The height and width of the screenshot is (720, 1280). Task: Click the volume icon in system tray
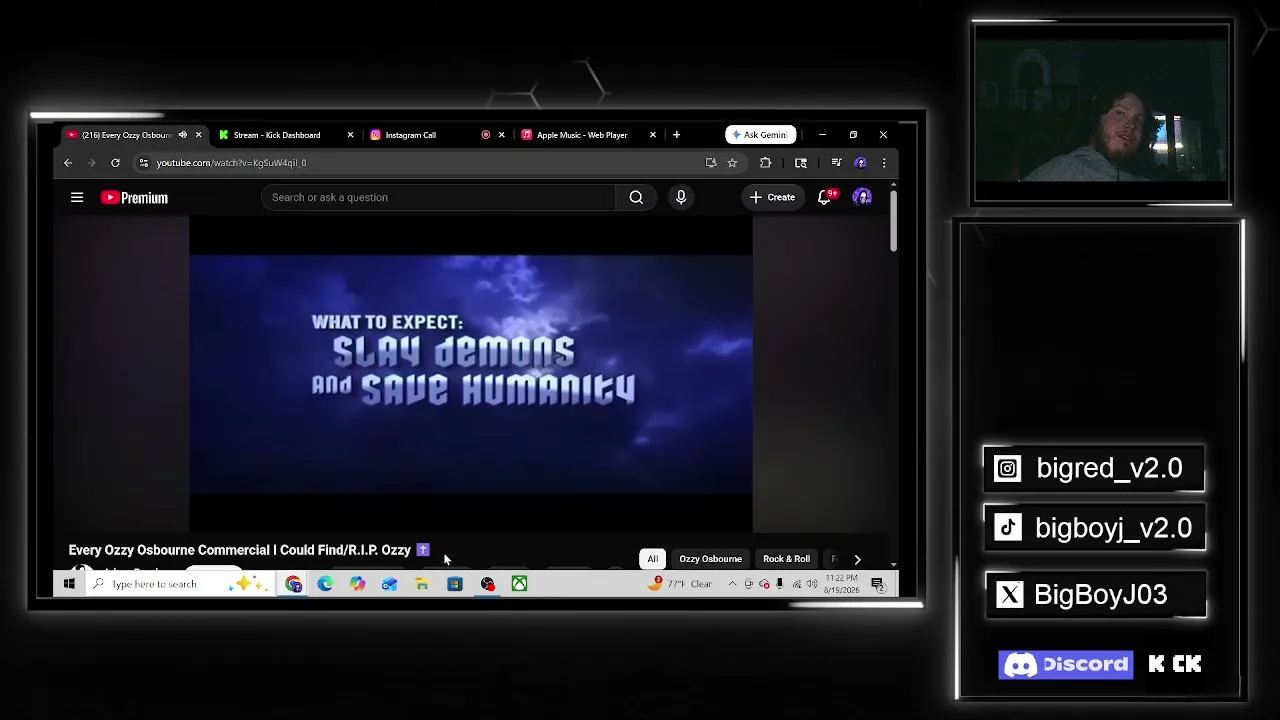[x=812, y=584]
